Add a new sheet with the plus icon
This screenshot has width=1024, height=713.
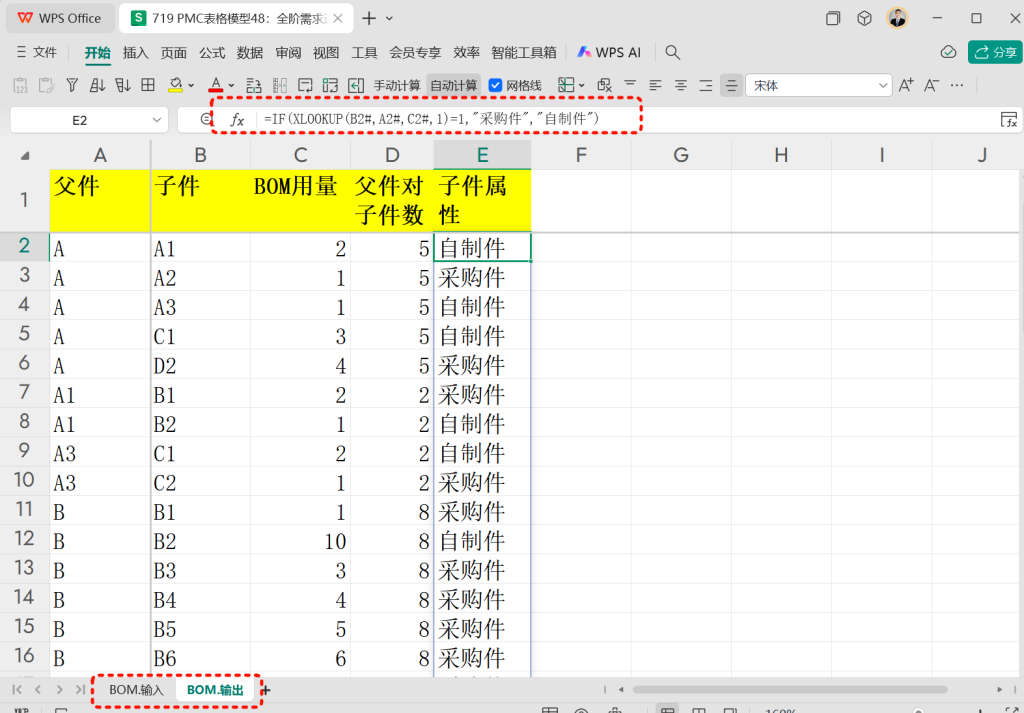(x=265, y=689)
